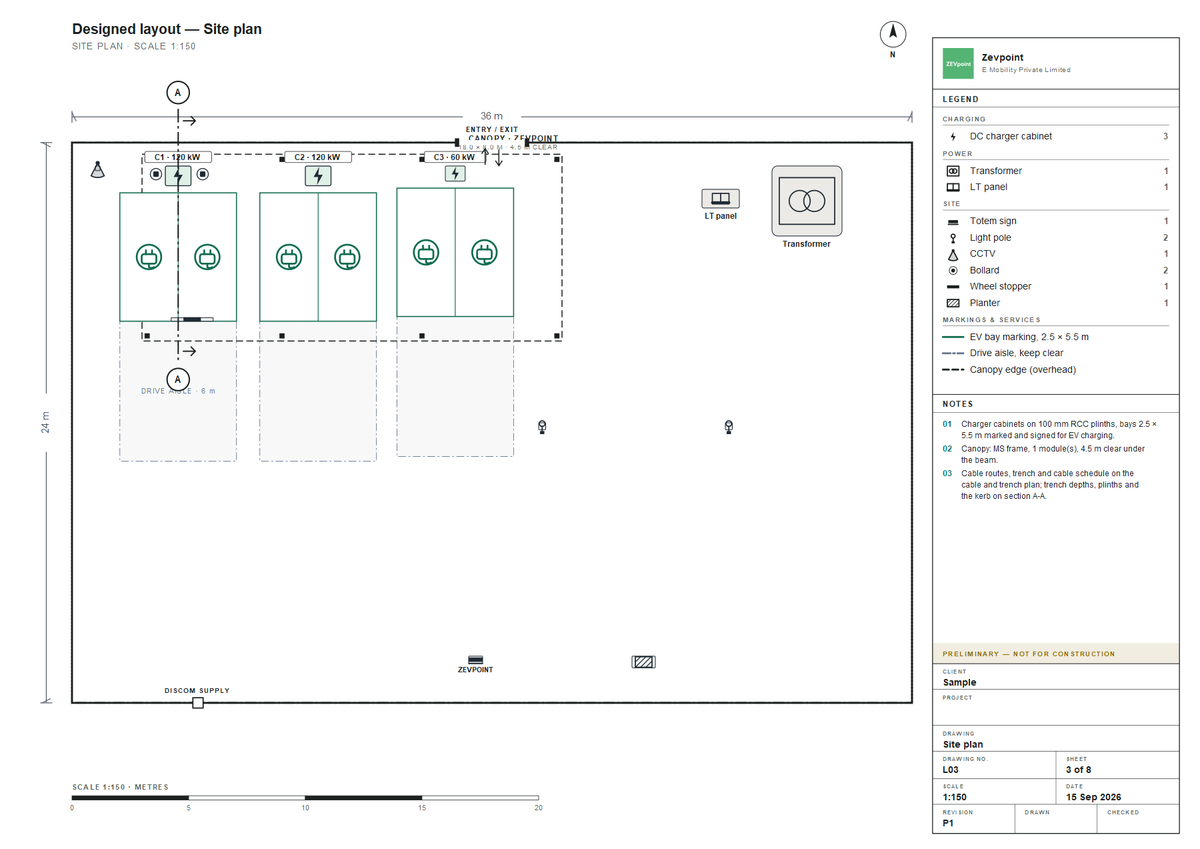Click note 01 about charger cabinets plinths

tap(1050, 430)
